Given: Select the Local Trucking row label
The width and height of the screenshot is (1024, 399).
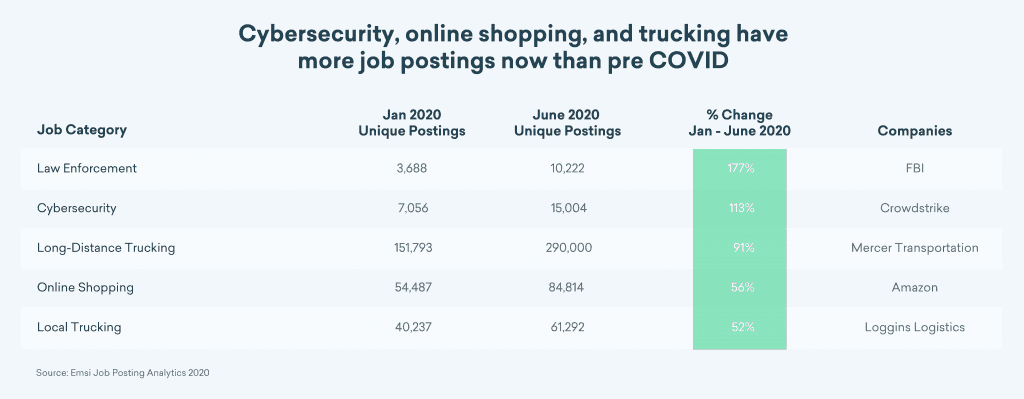Looking at the screenshot, I should point(79,327).
